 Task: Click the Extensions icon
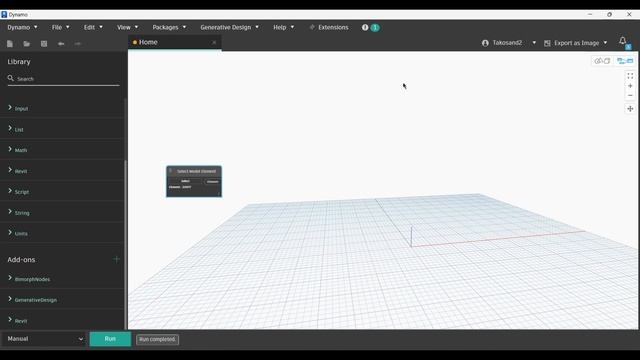pos(312,27)
